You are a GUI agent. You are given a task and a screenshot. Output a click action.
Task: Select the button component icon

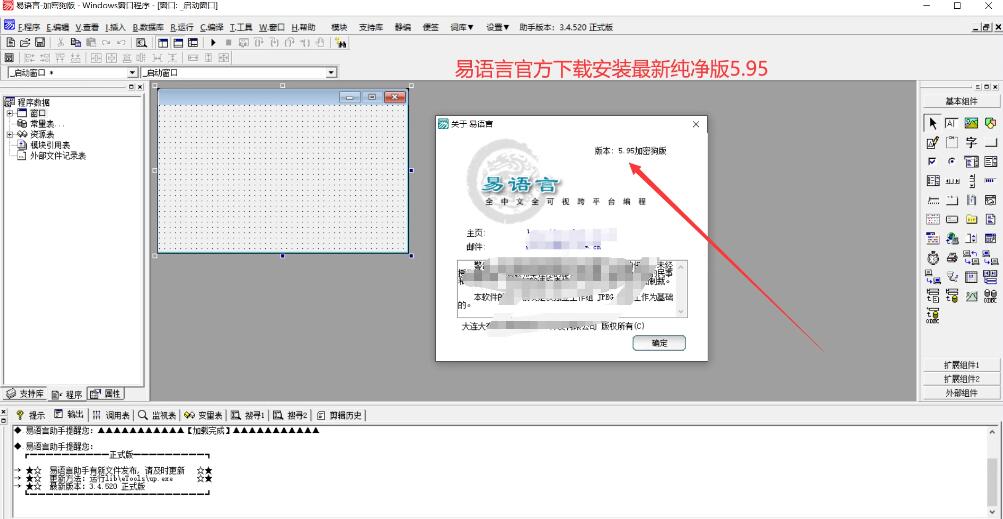tap(990, 142)
